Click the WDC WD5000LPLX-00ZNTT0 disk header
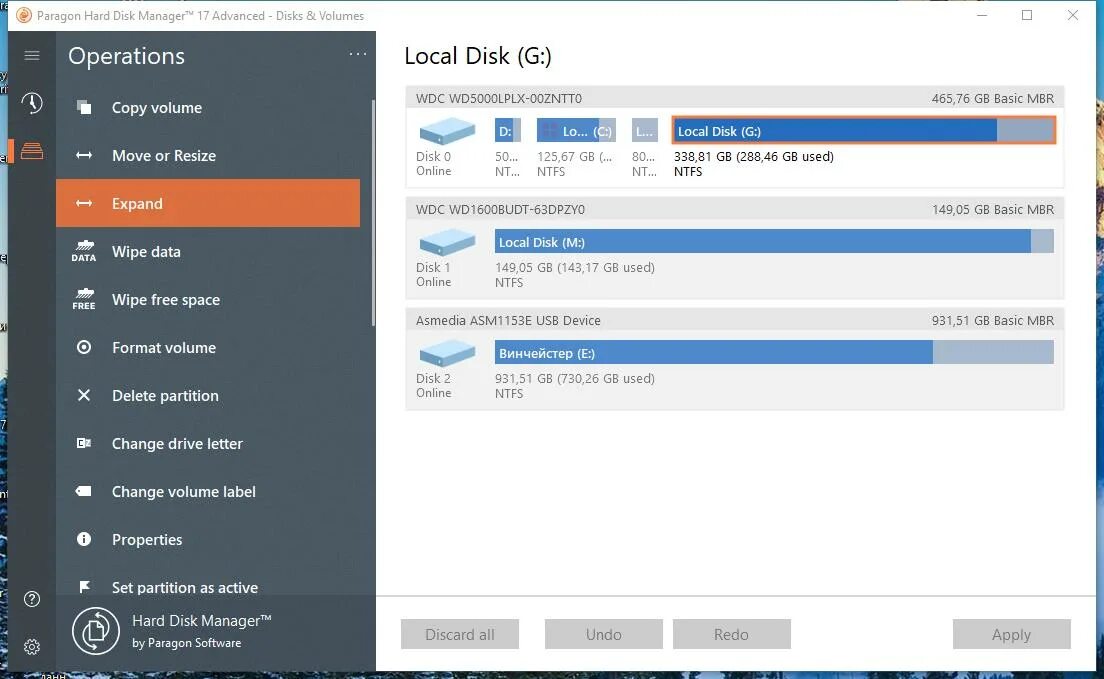Viewport: 1104px width, 679px height. [x=734, y=98]
